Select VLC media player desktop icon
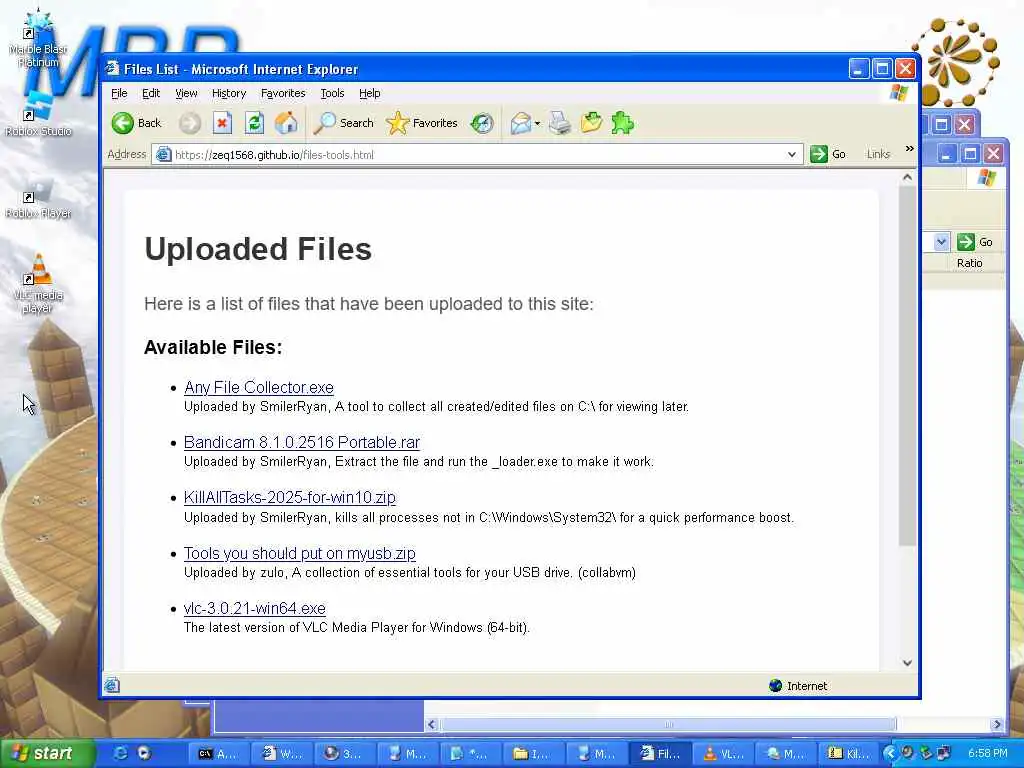Screen dimensions: 1024x768 pyautogui.click(x=38, y=283)
